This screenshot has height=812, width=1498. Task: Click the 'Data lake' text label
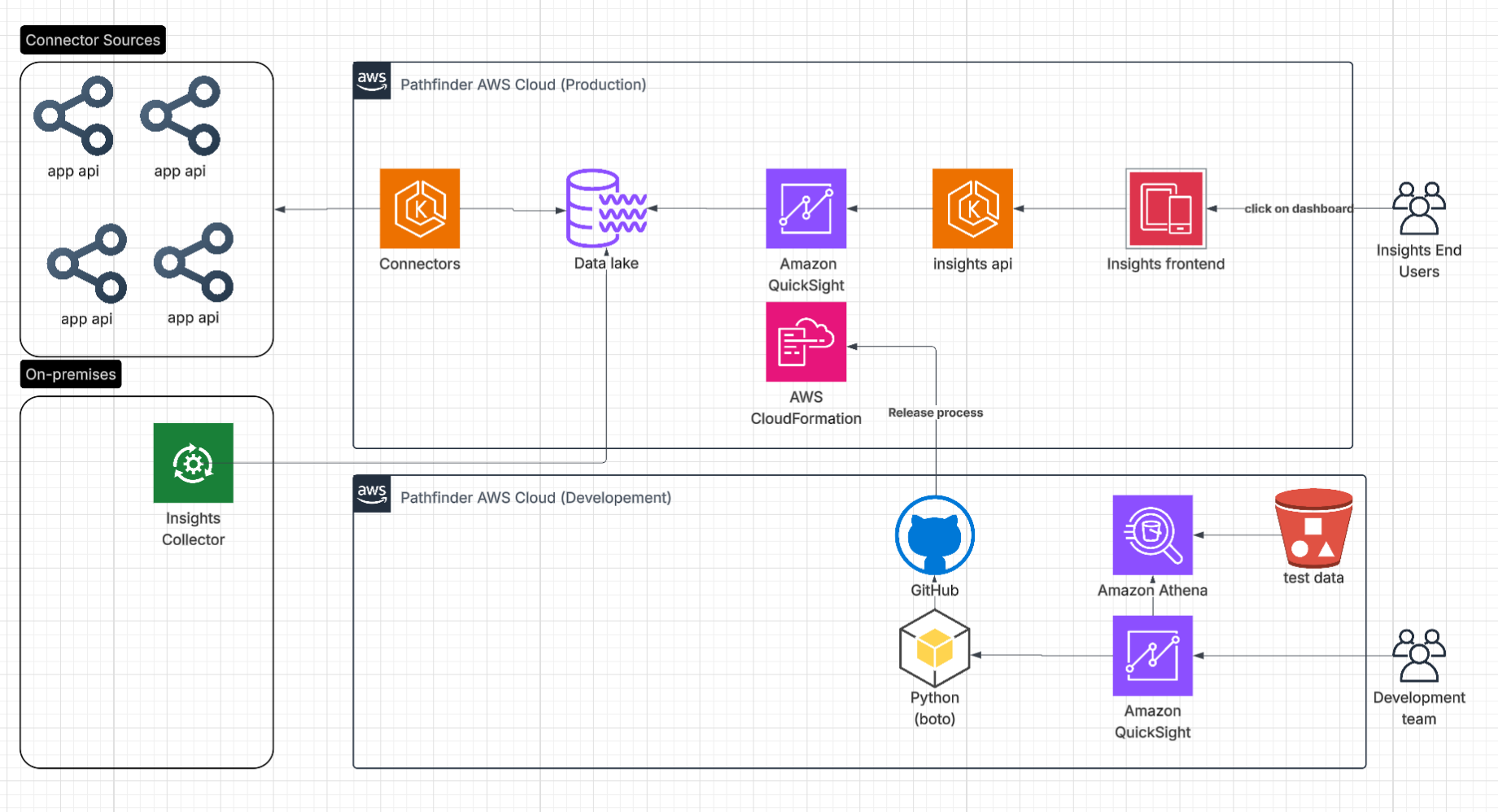606,263
